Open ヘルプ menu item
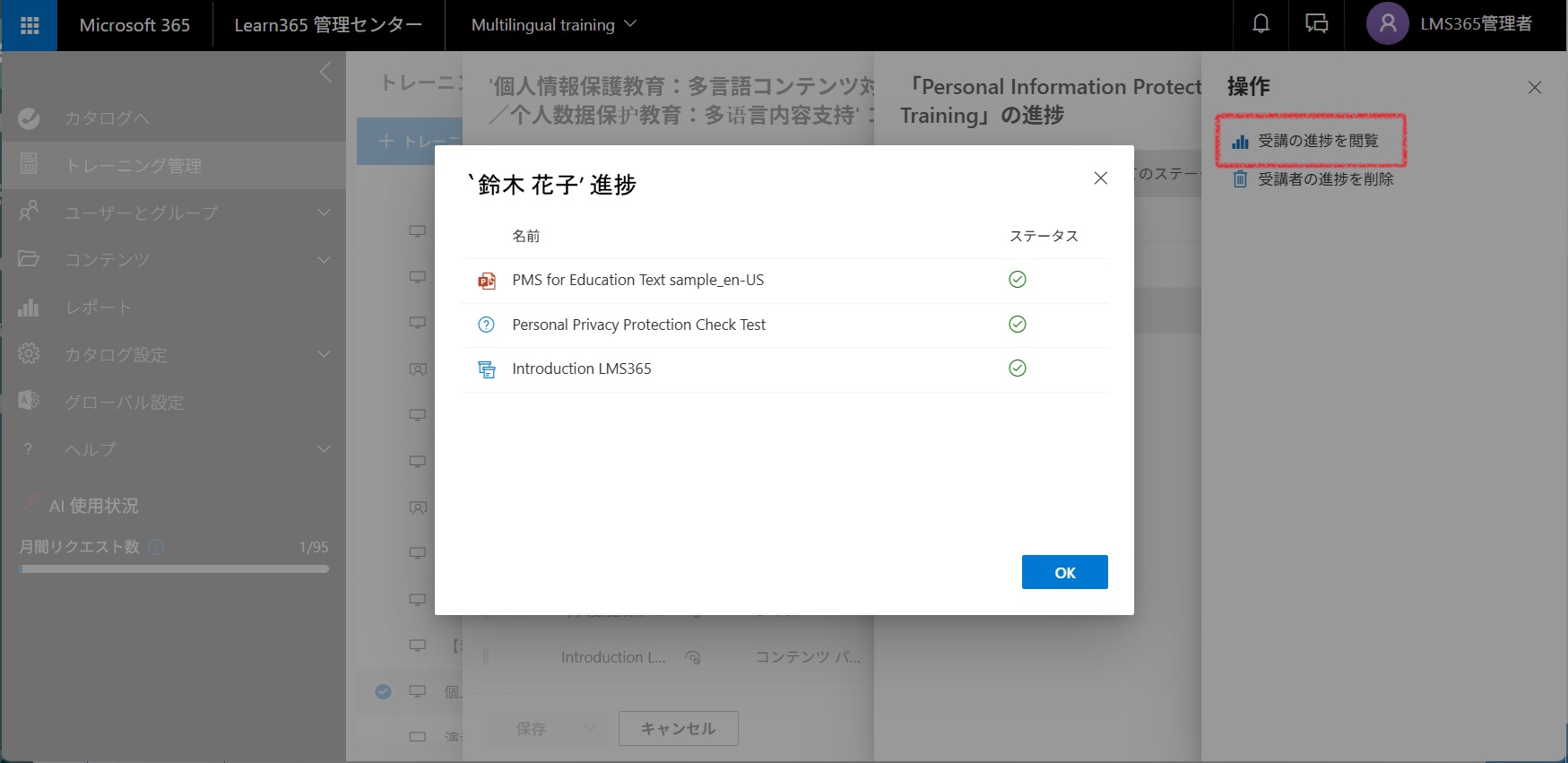 tap(91, 449)
